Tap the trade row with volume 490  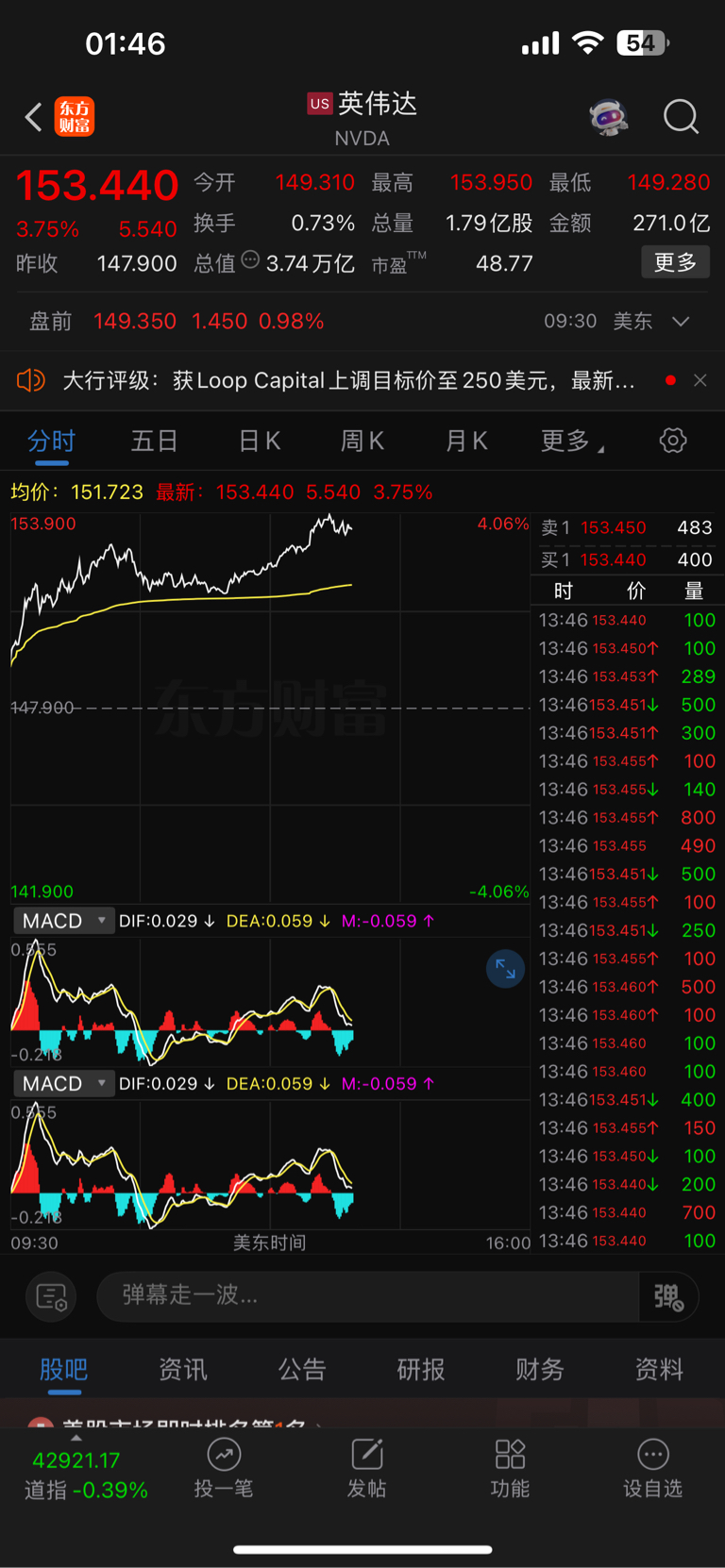(x=627, y=845)
